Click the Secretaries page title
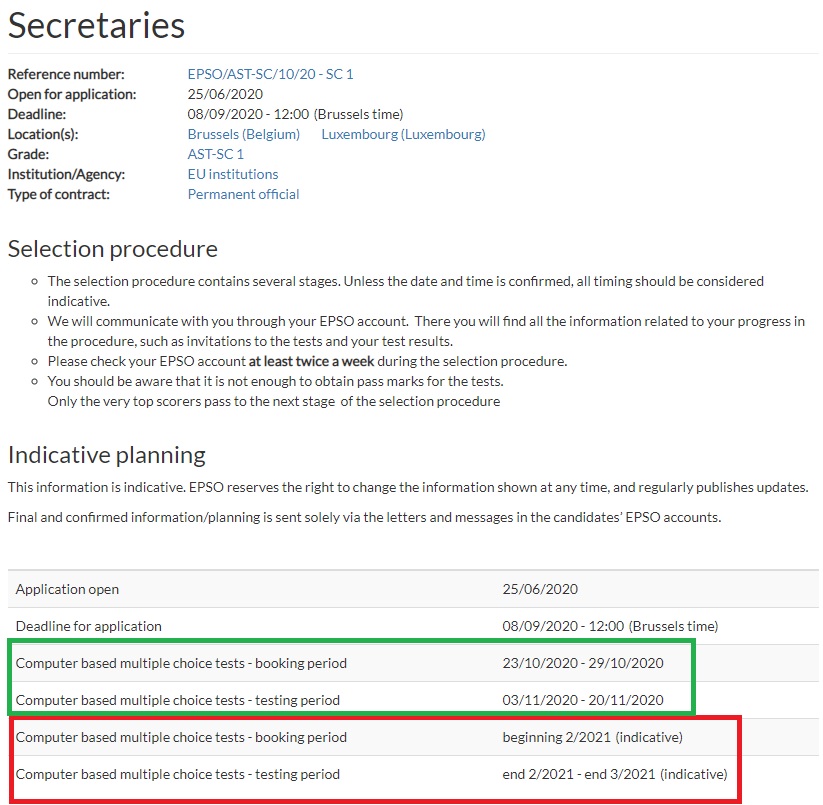The width and height of the screenshot is (823, 805). click(x=96, y=25)
